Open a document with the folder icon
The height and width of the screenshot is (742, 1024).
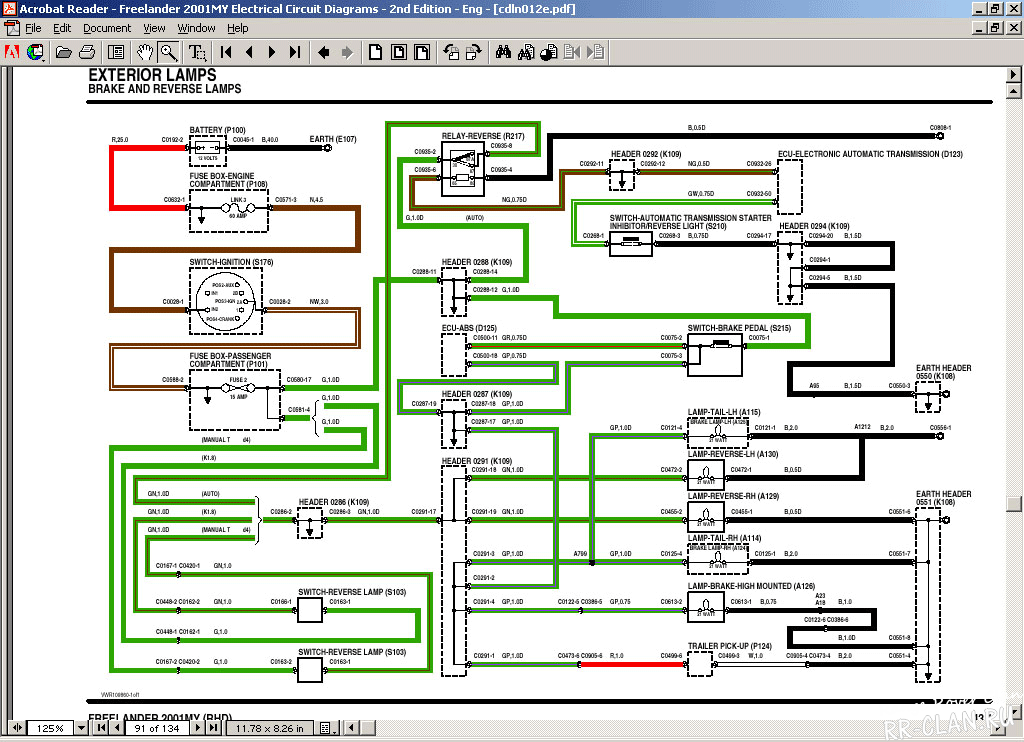click(x=63, y=52)
